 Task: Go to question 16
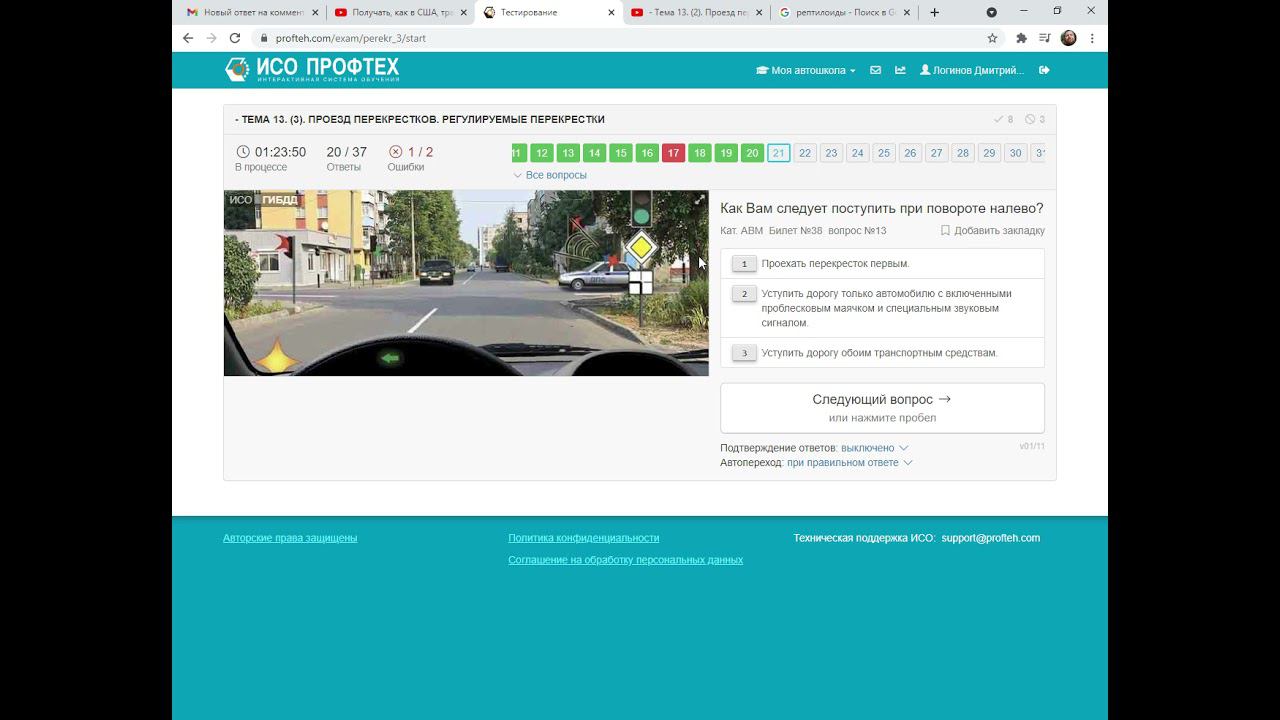(647, 153)
